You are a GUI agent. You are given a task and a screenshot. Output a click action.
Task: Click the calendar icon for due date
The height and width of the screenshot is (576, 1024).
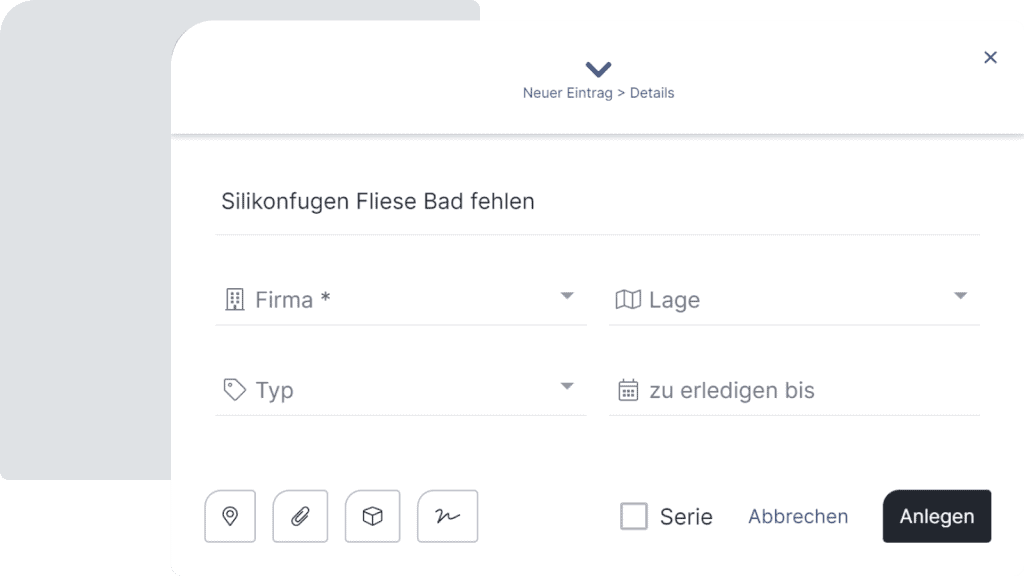(628, 389)
